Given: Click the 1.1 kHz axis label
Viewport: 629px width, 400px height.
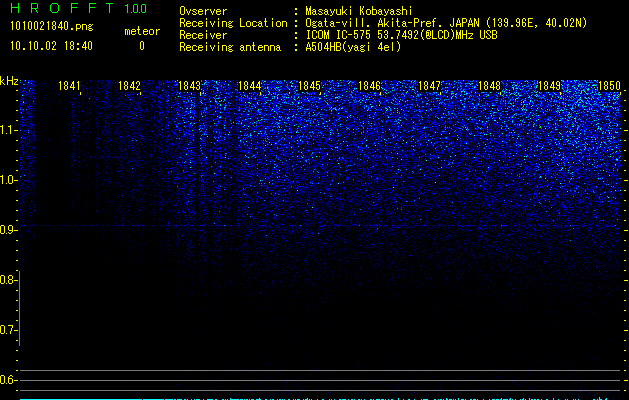Looking at the screenshot, I should point(8,130).
